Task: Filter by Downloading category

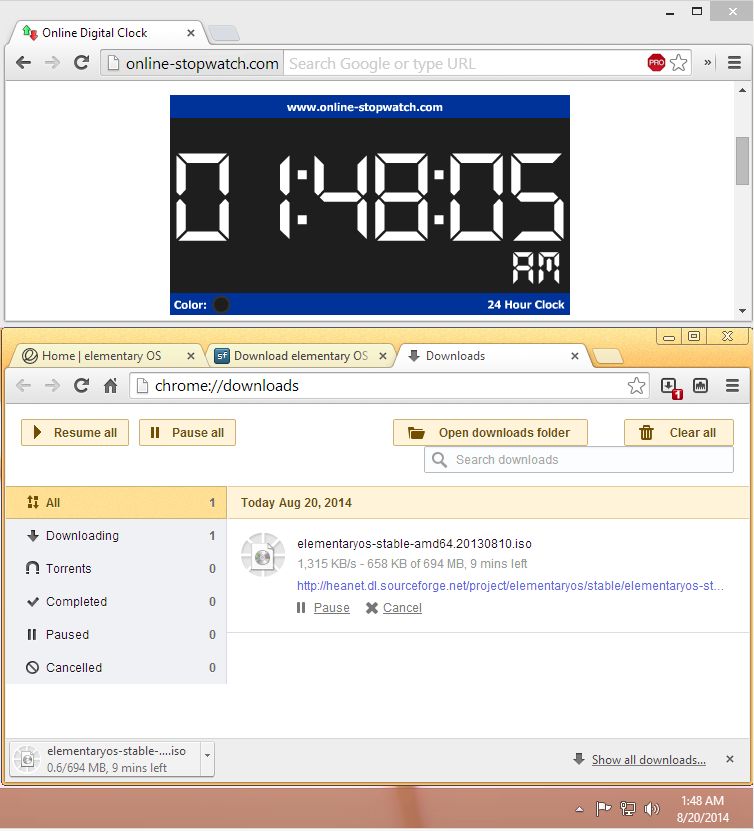Action: pos(116,536)
